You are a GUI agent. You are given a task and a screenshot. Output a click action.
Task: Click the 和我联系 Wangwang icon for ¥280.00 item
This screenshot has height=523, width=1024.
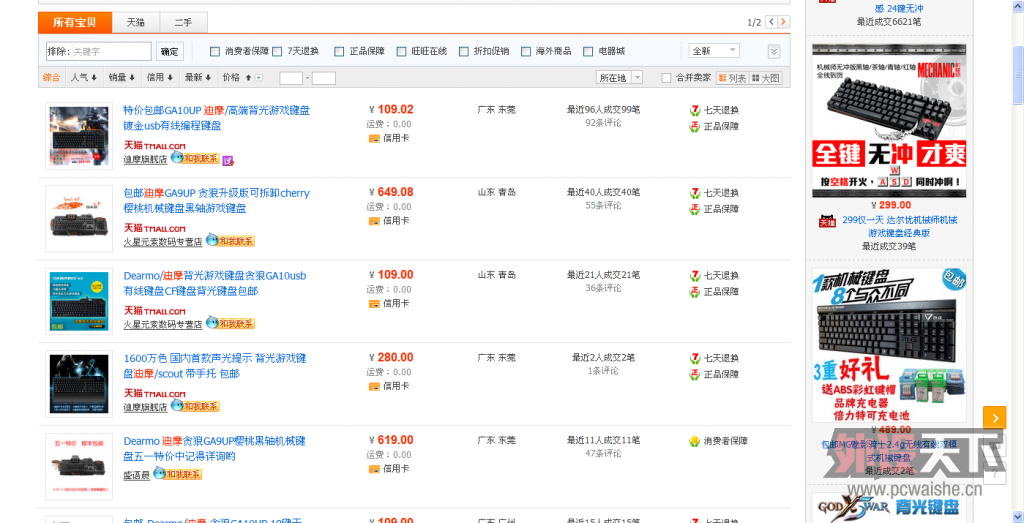click(195, 405)
